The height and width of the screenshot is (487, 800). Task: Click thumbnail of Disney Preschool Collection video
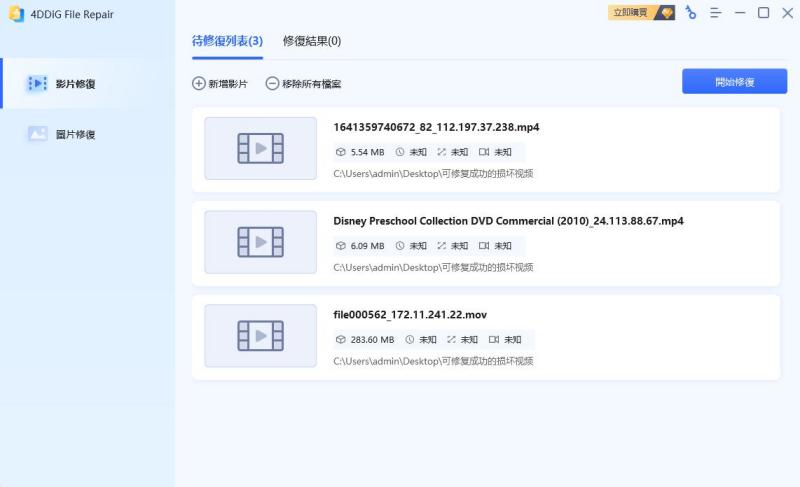(260, 242)
